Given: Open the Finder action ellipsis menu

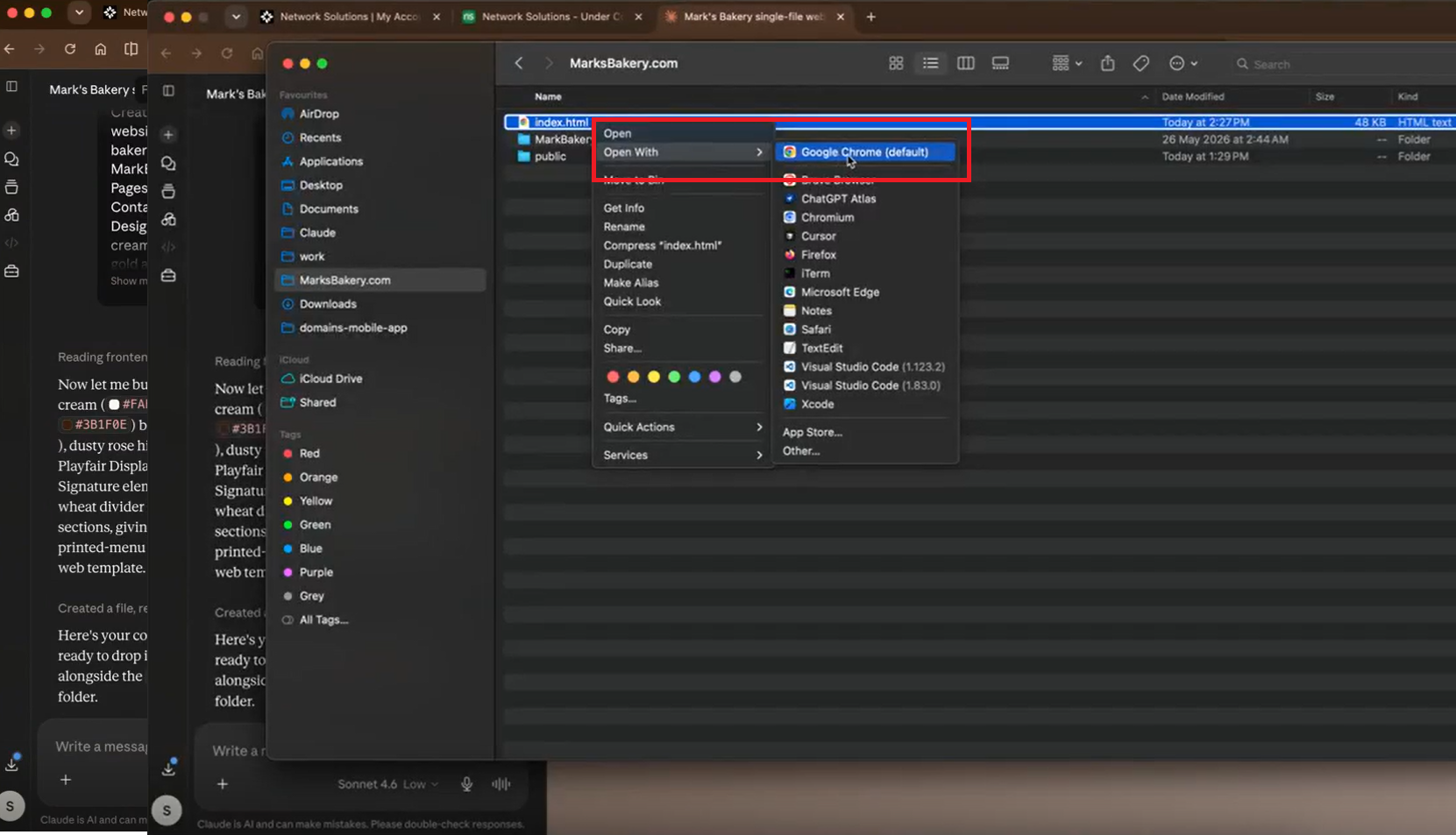Looking at the screenshot, I should [x=1183, y=63].
